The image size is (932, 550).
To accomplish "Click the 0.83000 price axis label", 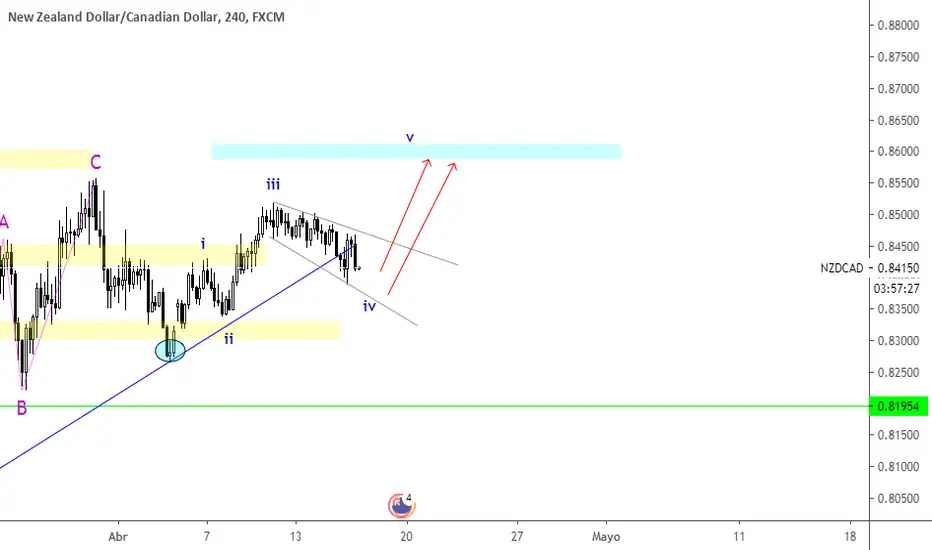I will (x=898, y=341).
